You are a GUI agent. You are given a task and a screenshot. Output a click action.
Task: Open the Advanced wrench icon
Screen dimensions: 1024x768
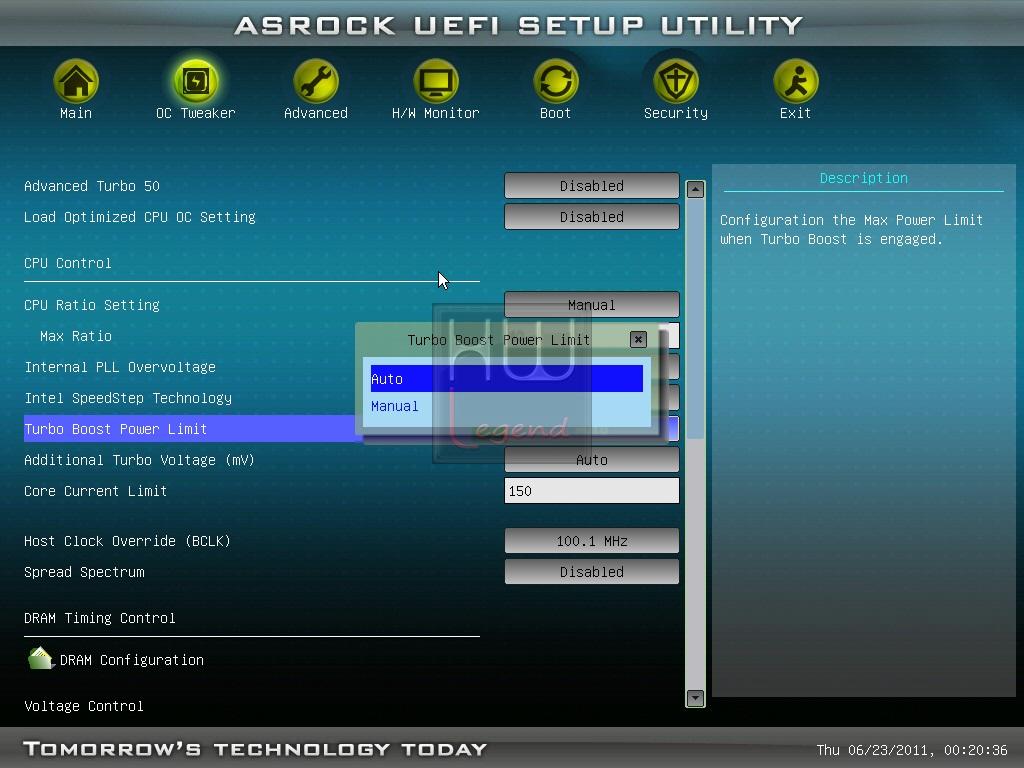[316, 81]
